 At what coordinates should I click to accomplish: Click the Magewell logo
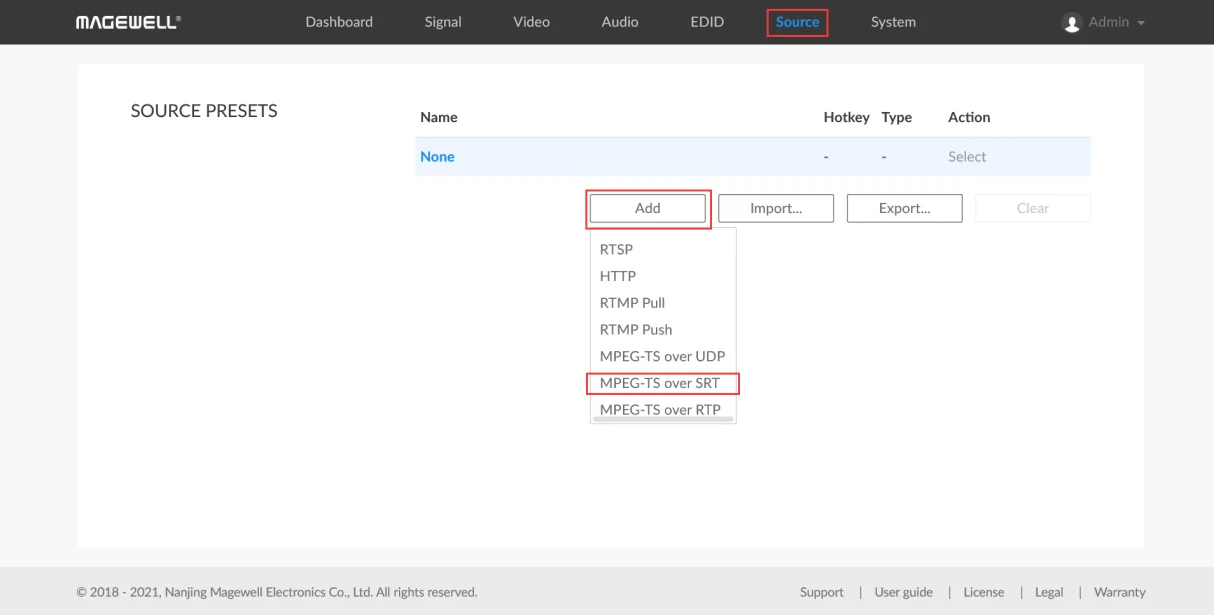pos(128,22)
